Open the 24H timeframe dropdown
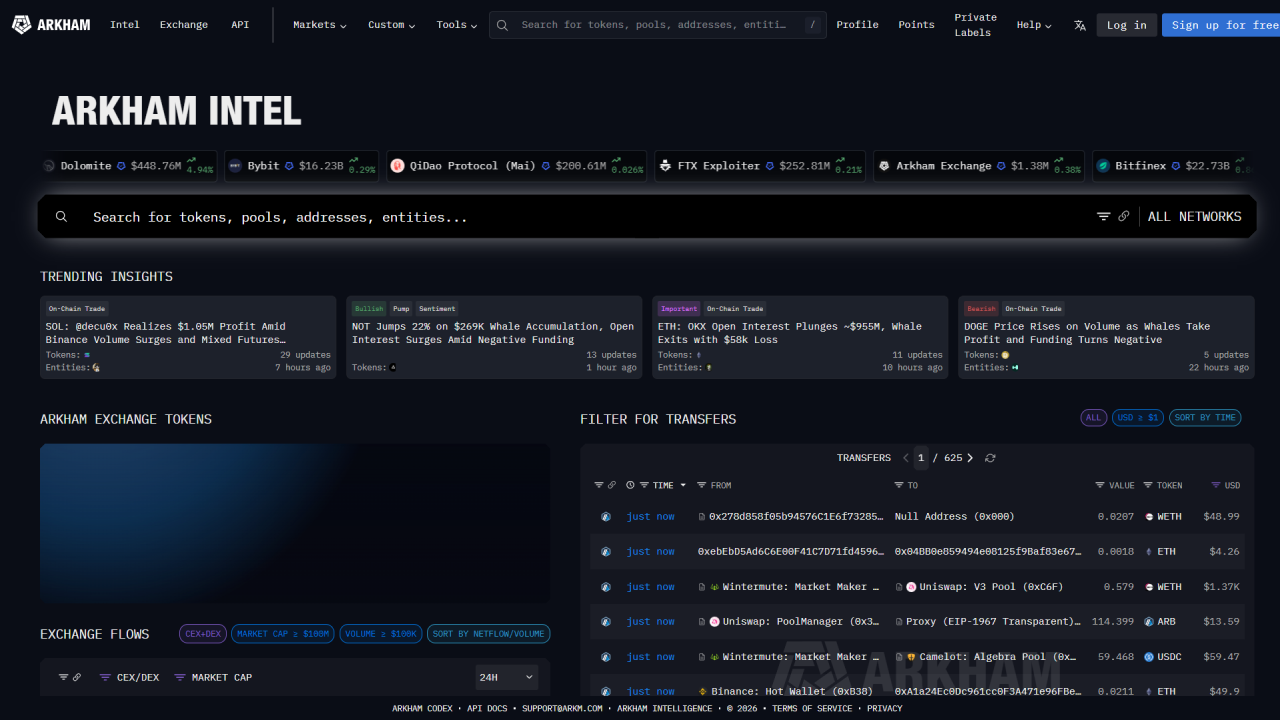Image resolution: width=1280 pixels, height=720 pixels. tap(507, 677)
